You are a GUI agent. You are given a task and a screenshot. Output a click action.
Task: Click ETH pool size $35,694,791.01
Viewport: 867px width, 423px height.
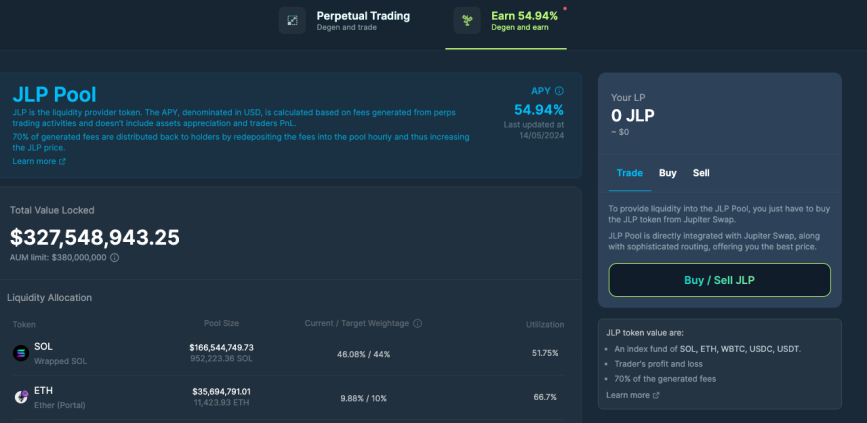point(221,391)
